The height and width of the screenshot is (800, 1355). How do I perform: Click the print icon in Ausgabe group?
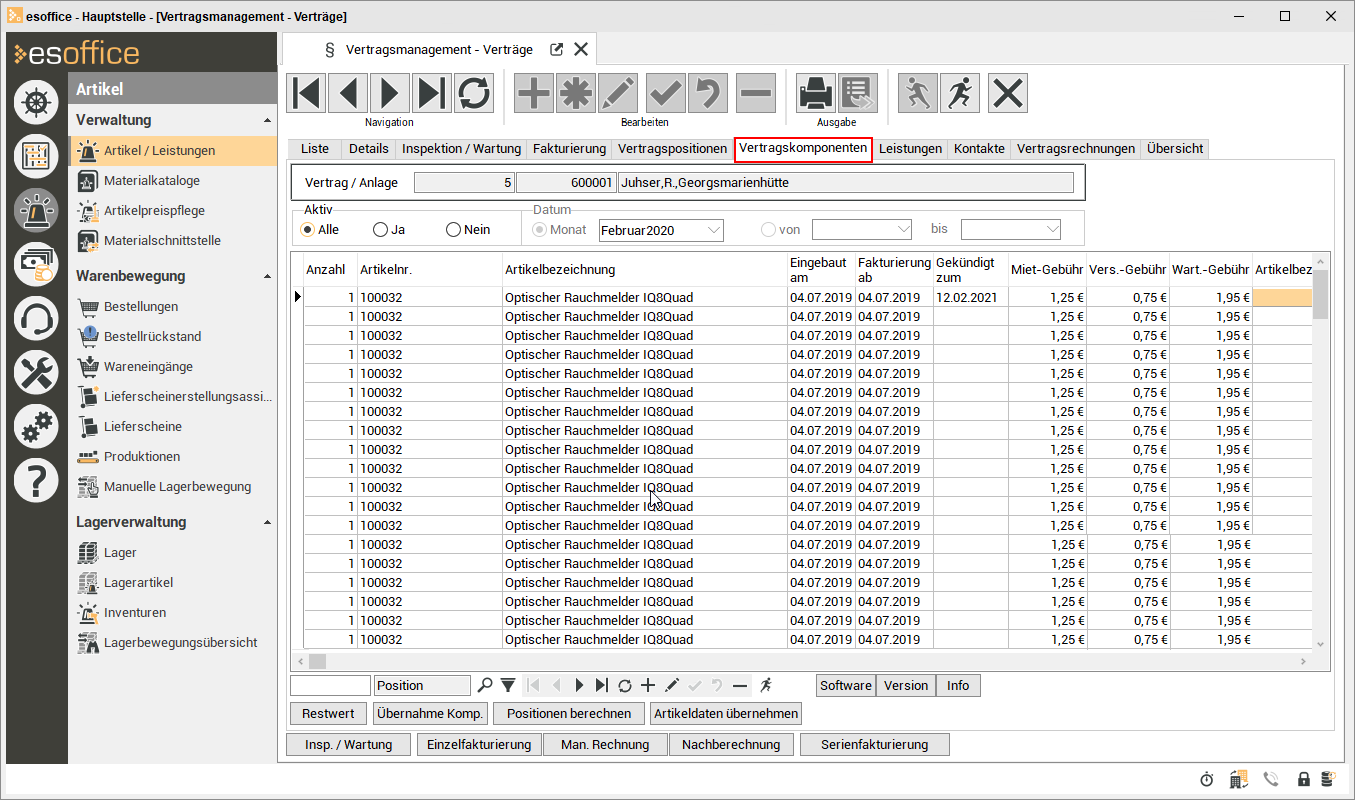click(816, 93)
